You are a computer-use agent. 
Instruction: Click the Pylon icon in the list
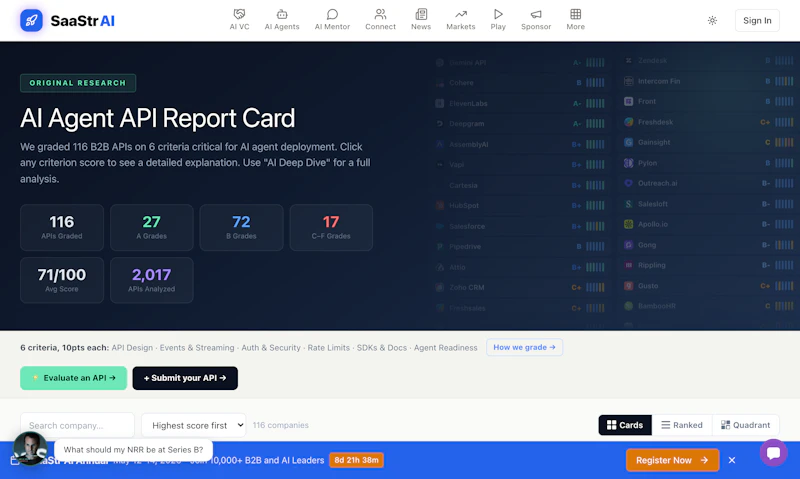(x=629, y=163)
